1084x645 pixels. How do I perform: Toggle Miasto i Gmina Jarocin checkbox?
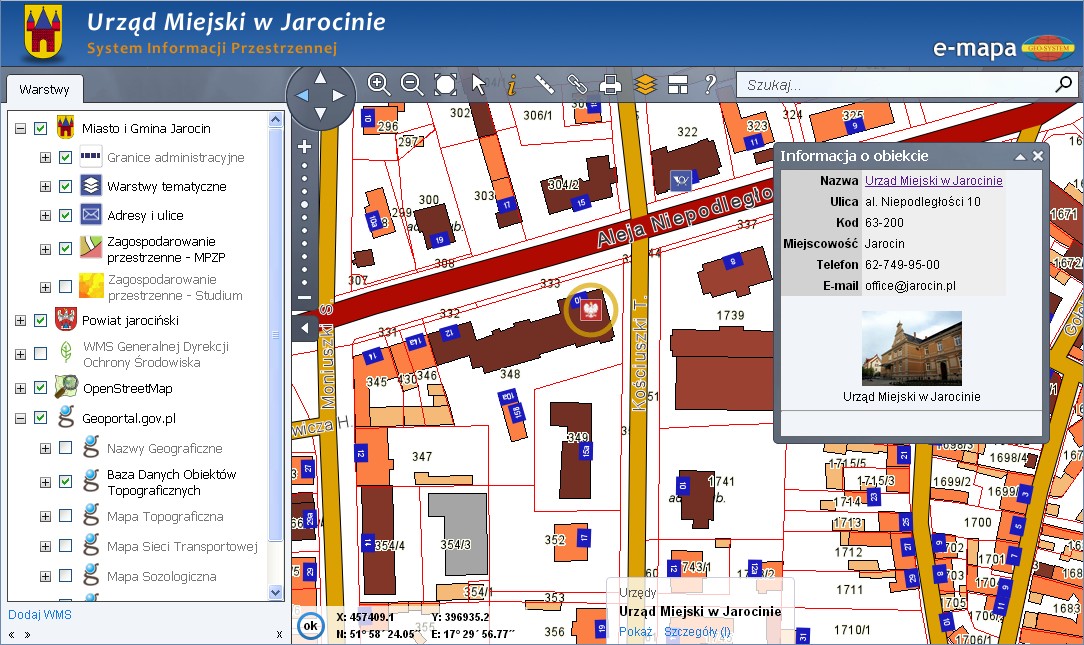[41, 129]
